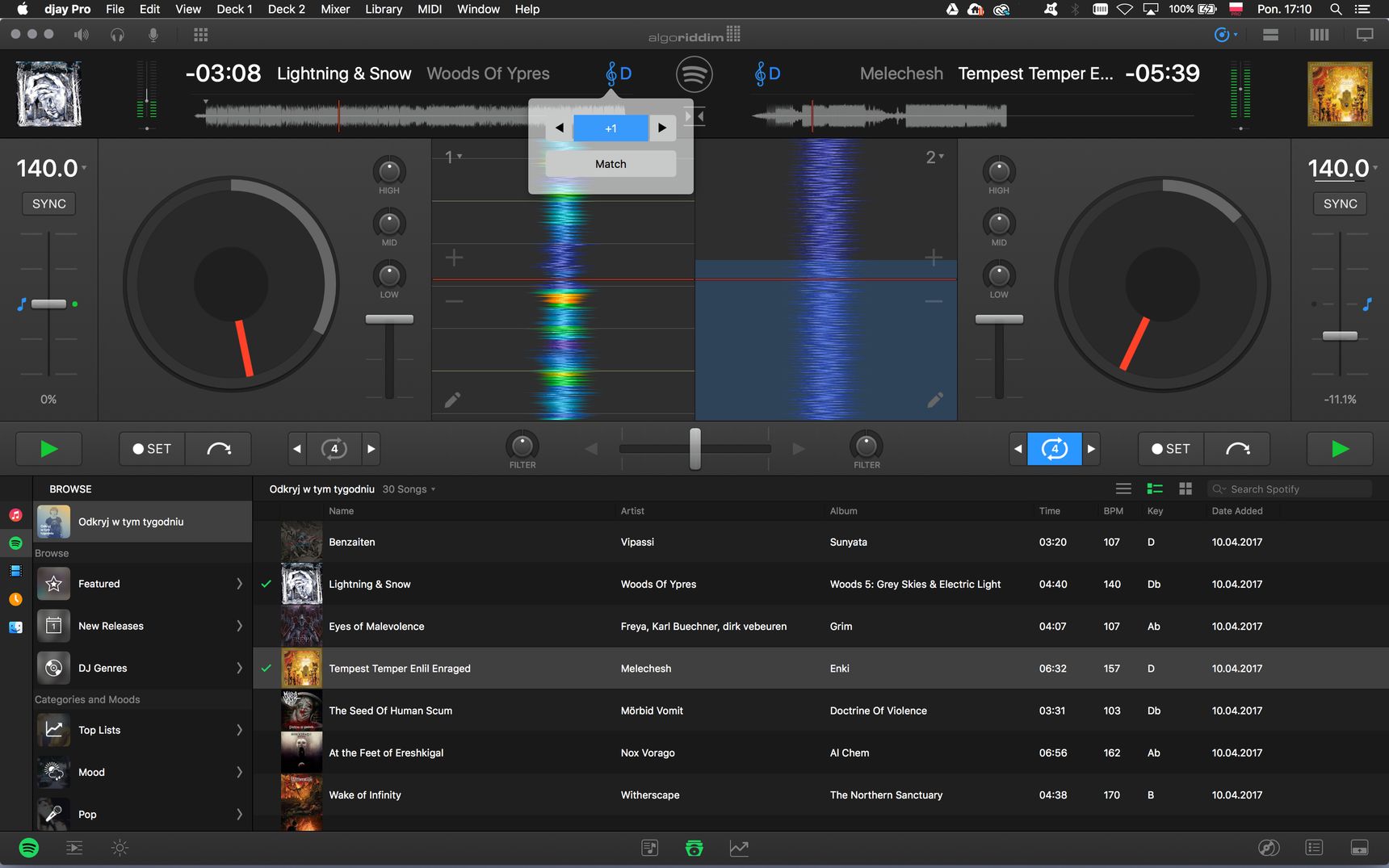Lower key with left arrow in popup
Viewport: 1389px width, 868px height.
[x=559, y=128]
